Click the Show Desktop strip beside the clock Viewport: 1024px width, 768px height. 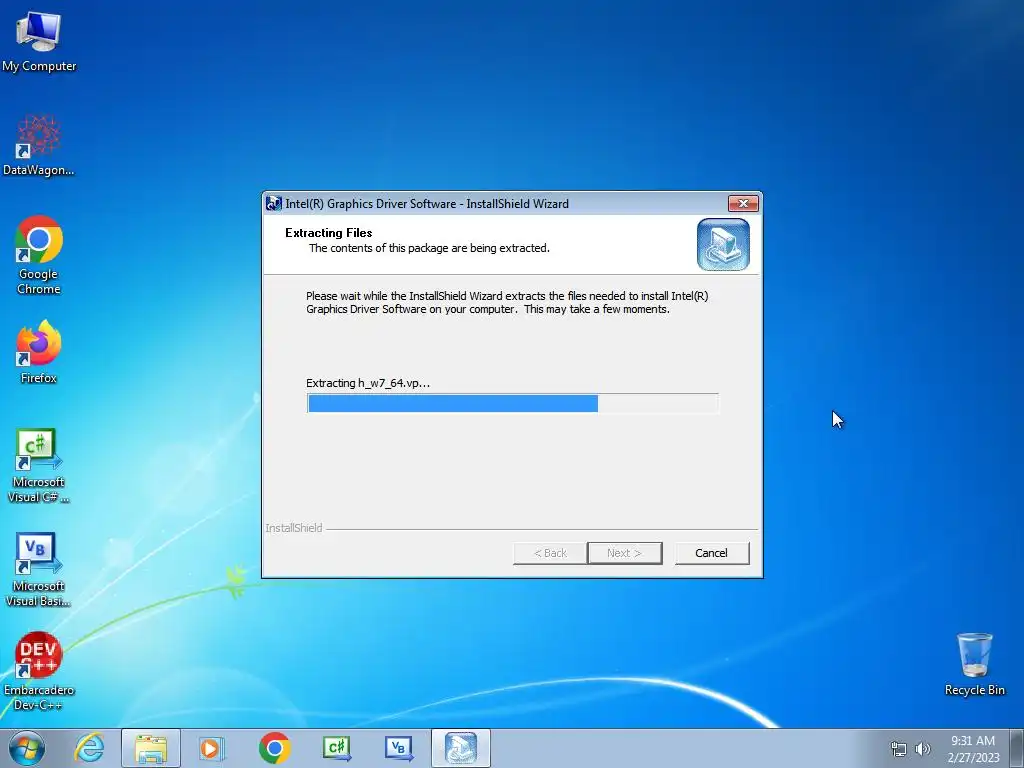point(1017,748)
